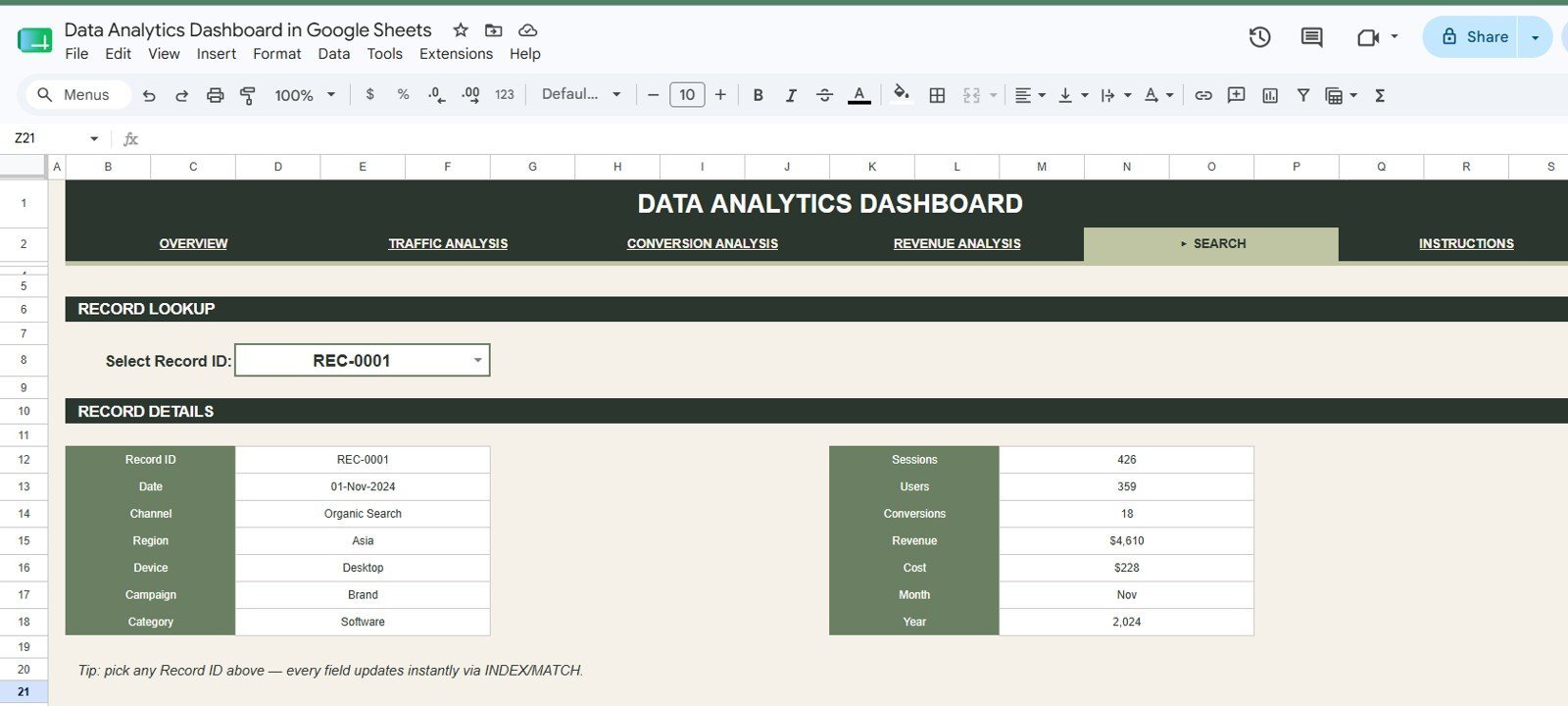Decrease font size with minus button
1568x706 pixels.
tap(653, 95)
